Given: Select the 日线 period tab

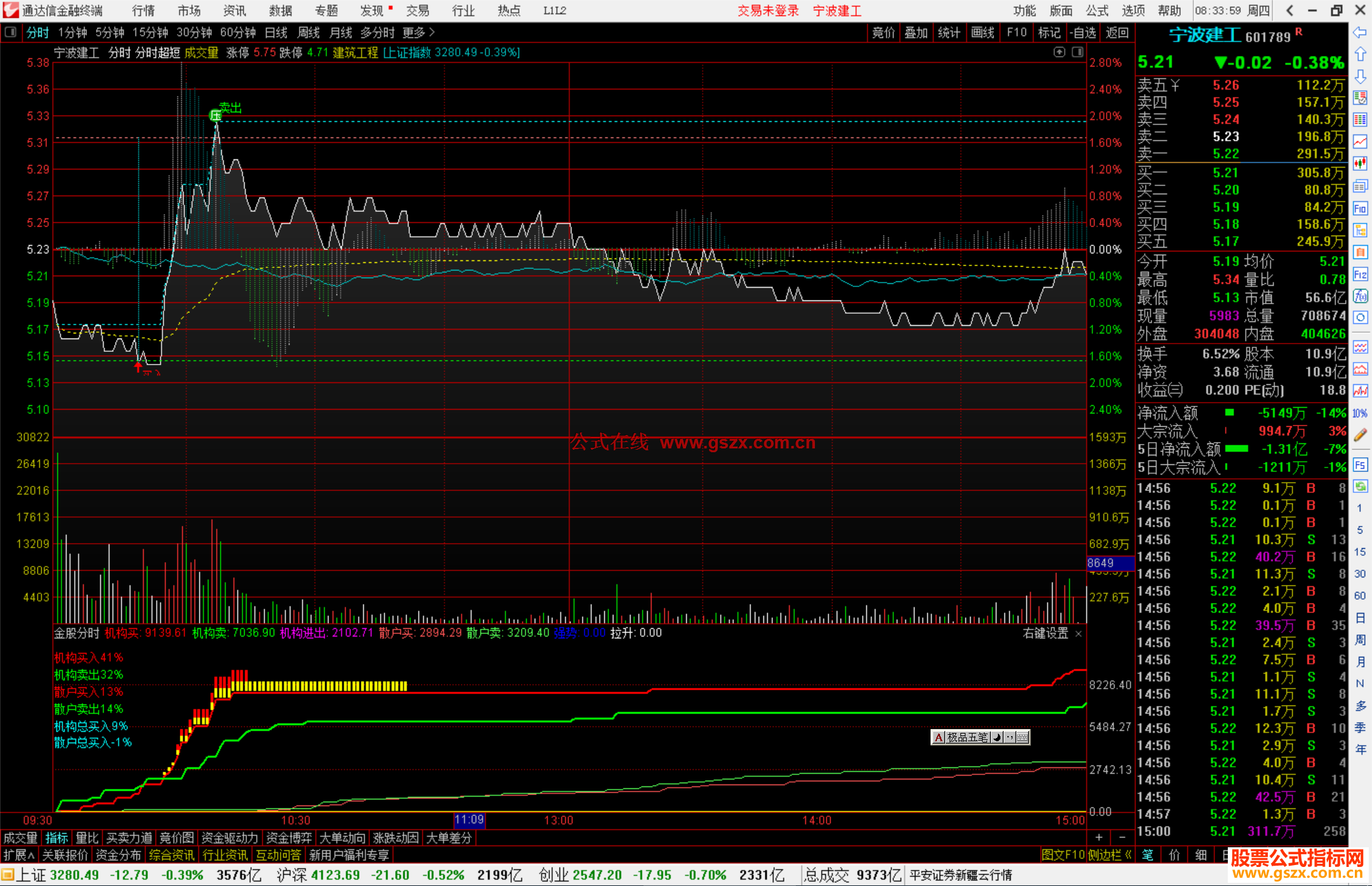Looking at the screenshot, I should tap(276, 32).
